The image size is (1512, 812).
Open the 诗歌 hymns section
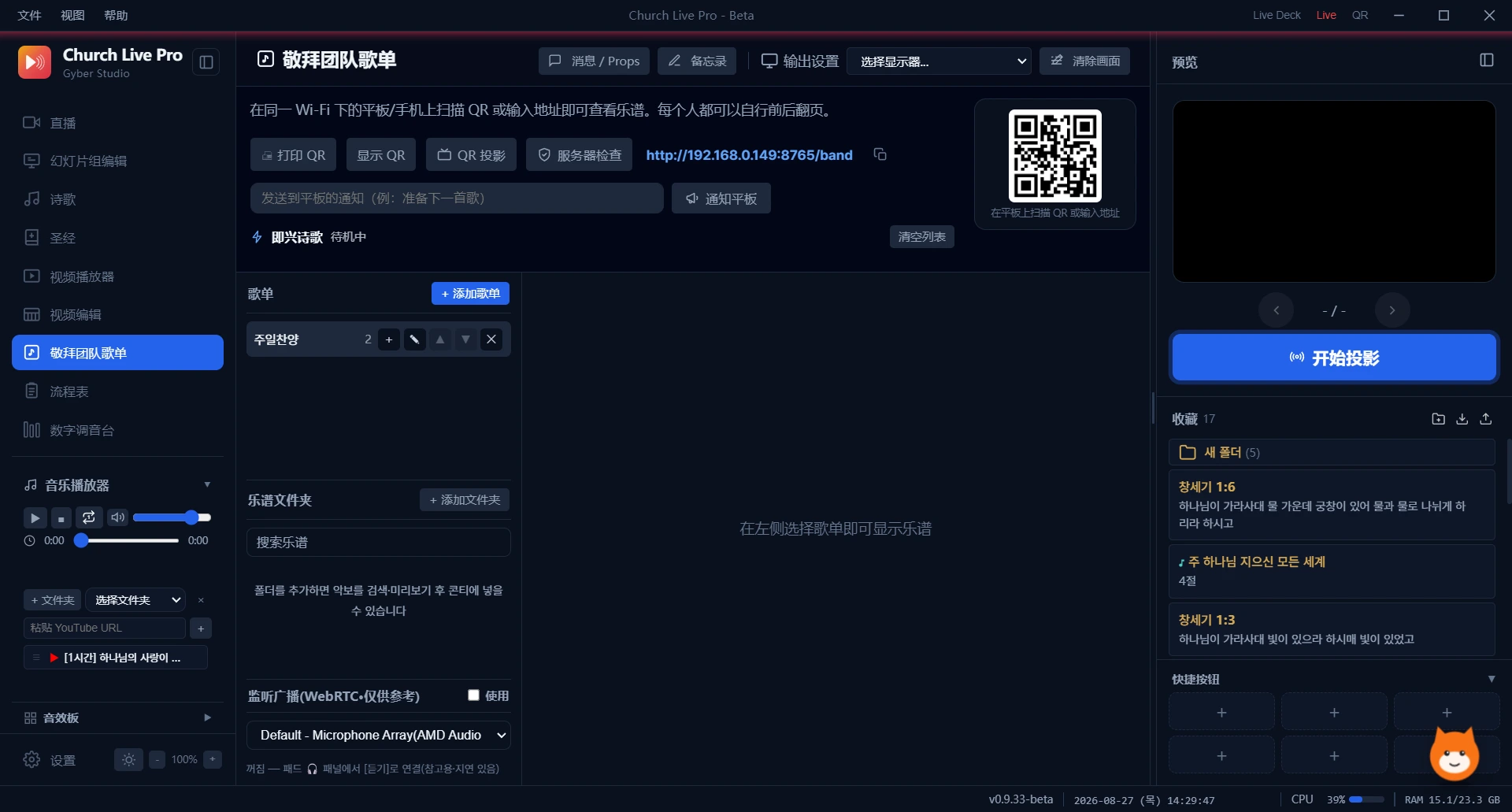(x=117, y=200)
